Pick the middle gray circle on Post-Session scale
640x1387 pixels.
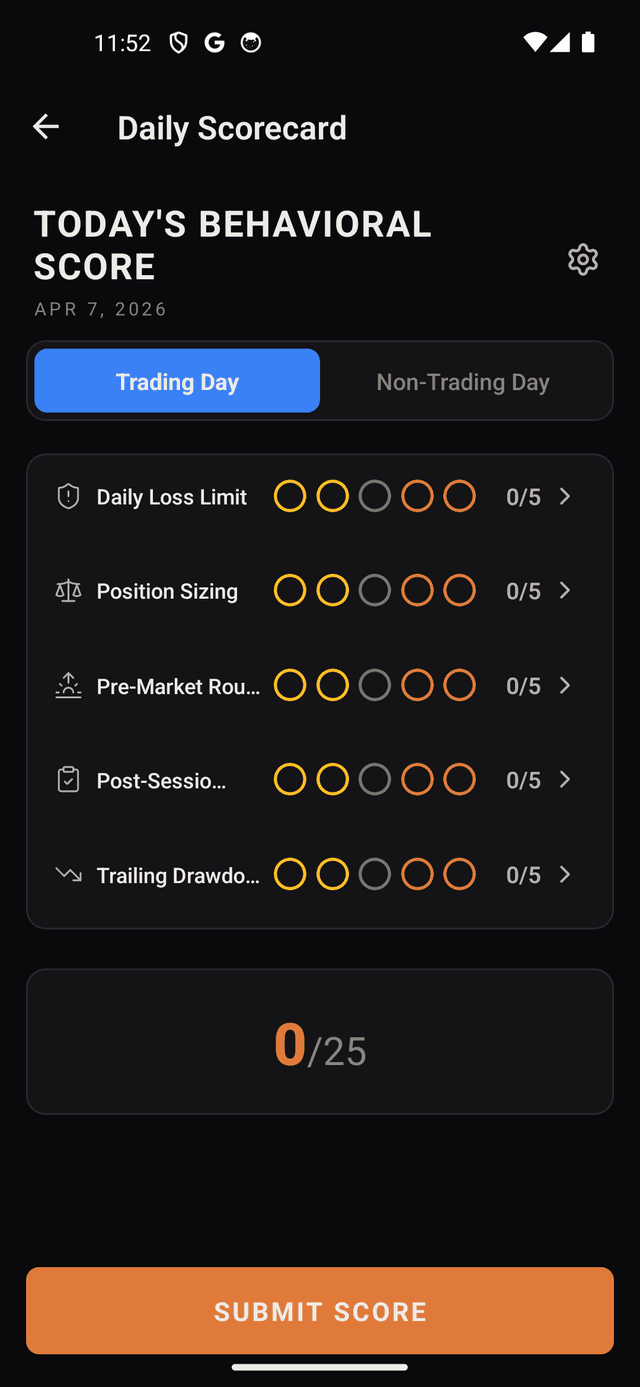pyautogui.click(x=375, y=779)
